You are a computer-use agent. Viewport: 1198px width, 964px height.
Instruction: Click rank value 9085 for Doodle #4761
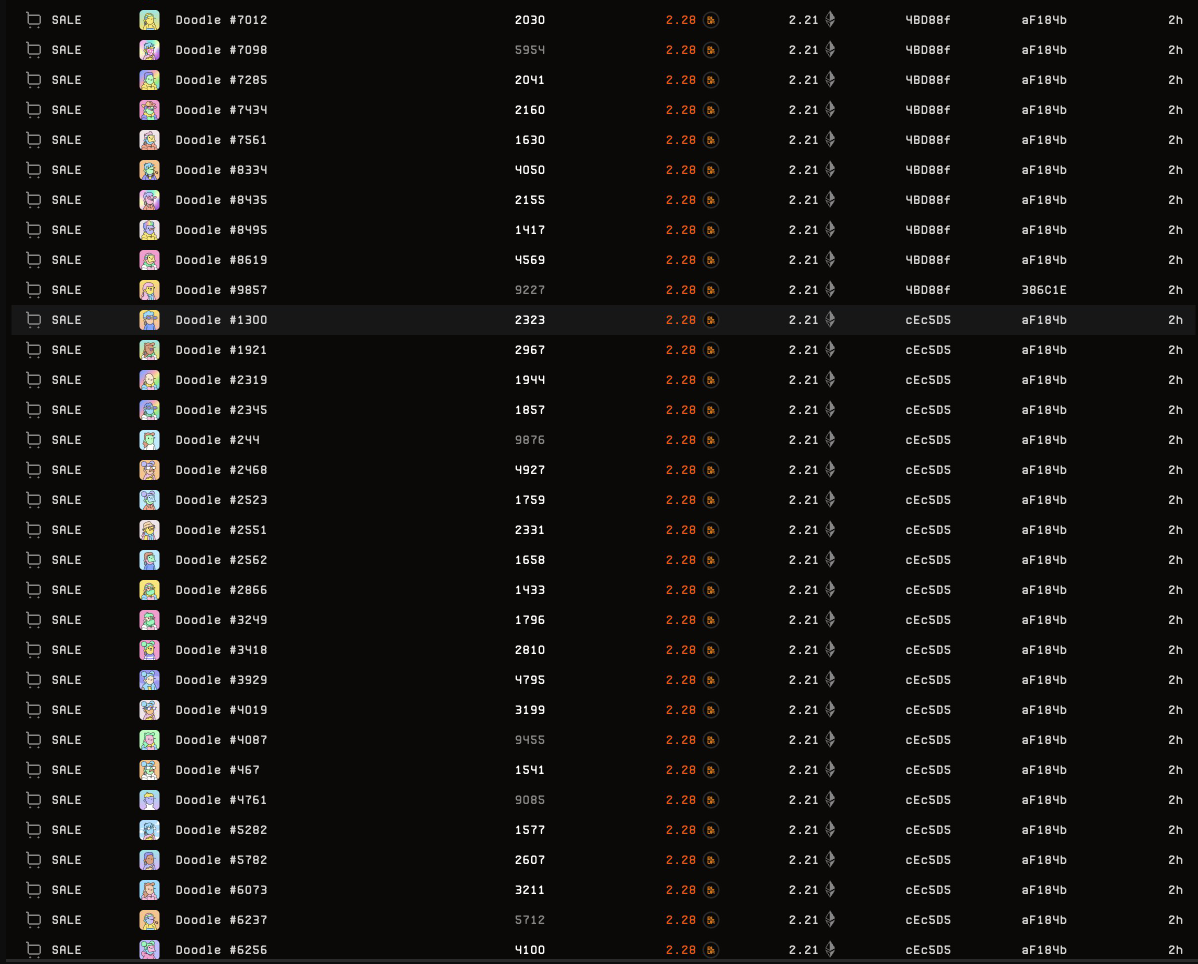pos(529,800)
